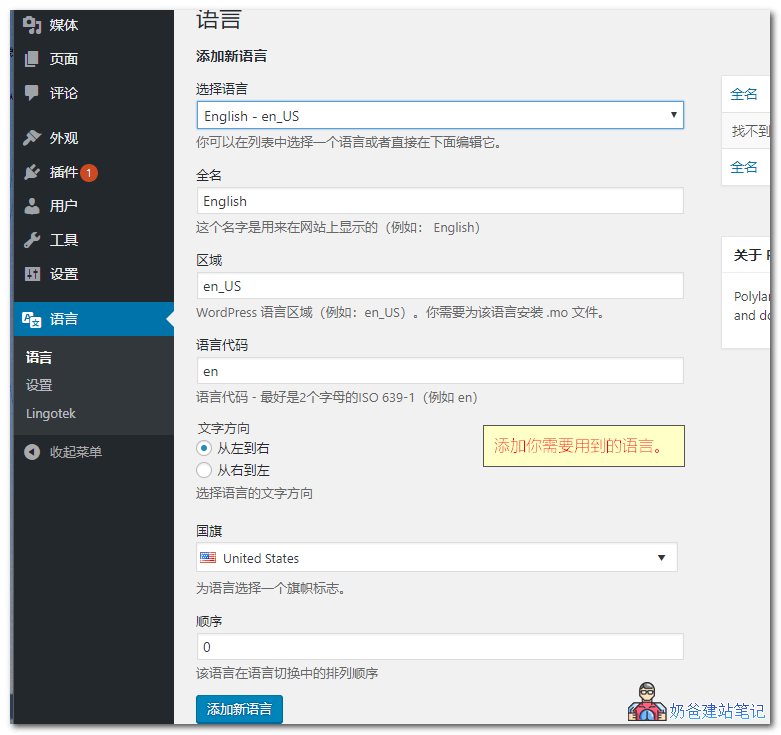
Task: Click the Tools (工具) wrench icon
Action: [x=32, y=240]
